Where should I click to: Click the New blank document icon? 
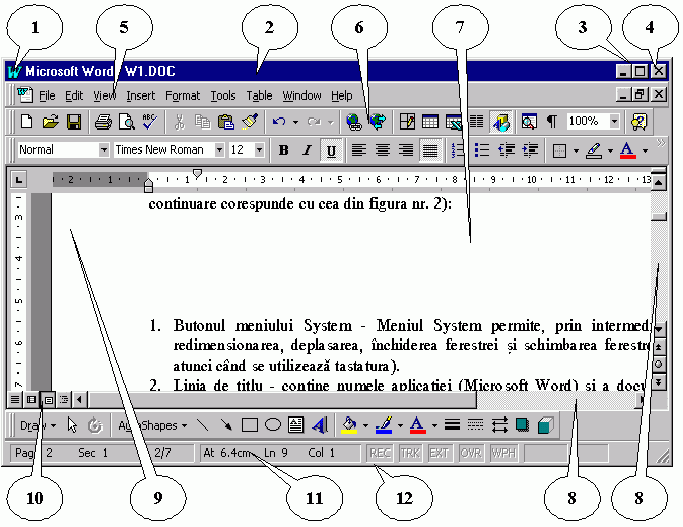(27, 122)
